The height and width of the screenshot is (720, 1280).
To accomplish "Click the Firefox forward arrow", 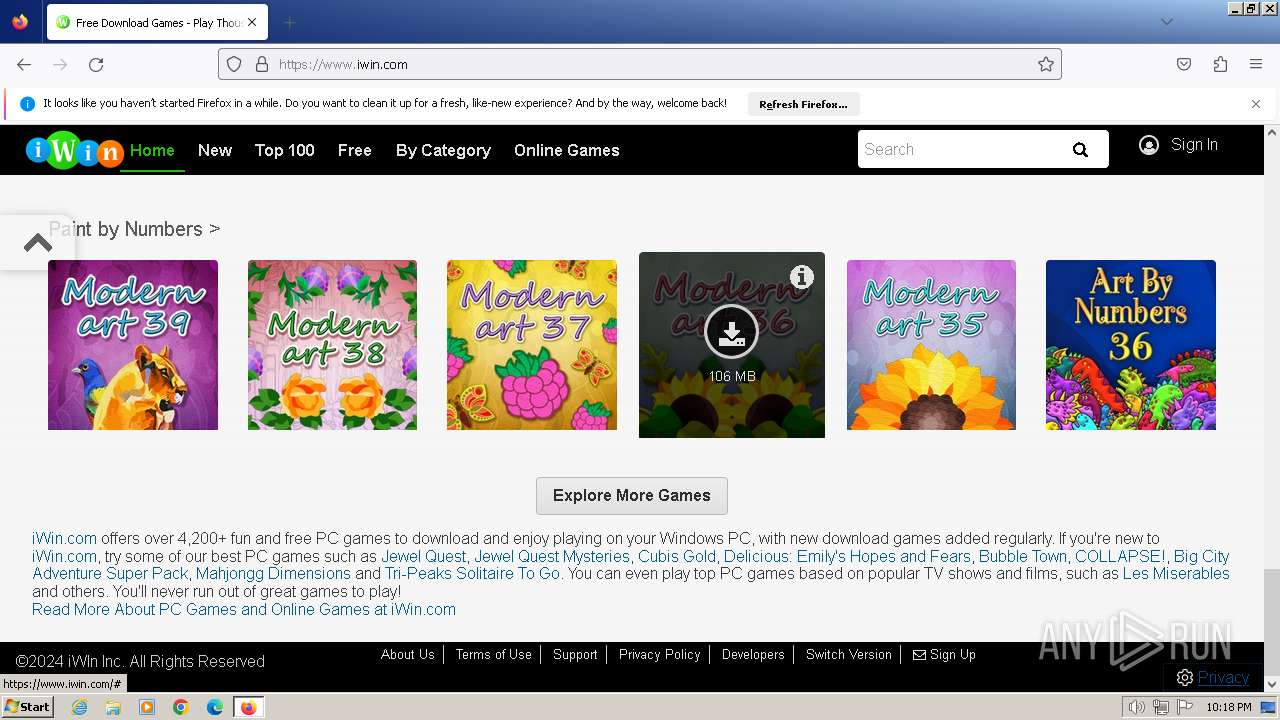I will 60,64.
